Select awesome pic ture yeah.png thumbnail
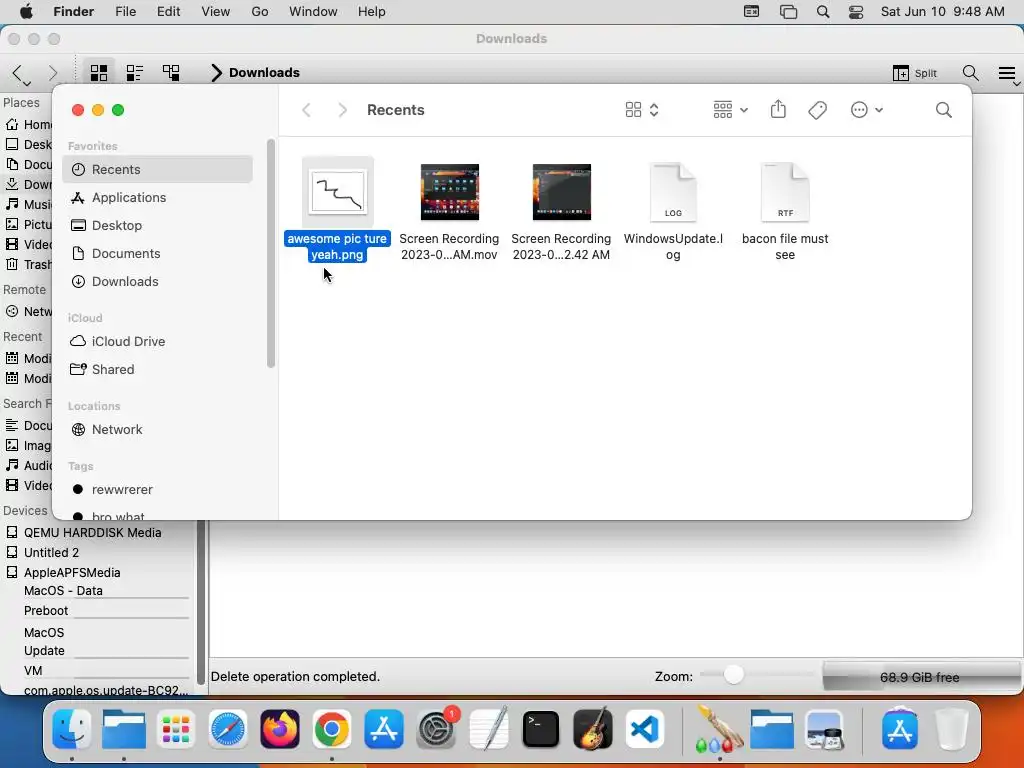Image resolution: width=1024 pixels, height=768 pixels. 338,192
